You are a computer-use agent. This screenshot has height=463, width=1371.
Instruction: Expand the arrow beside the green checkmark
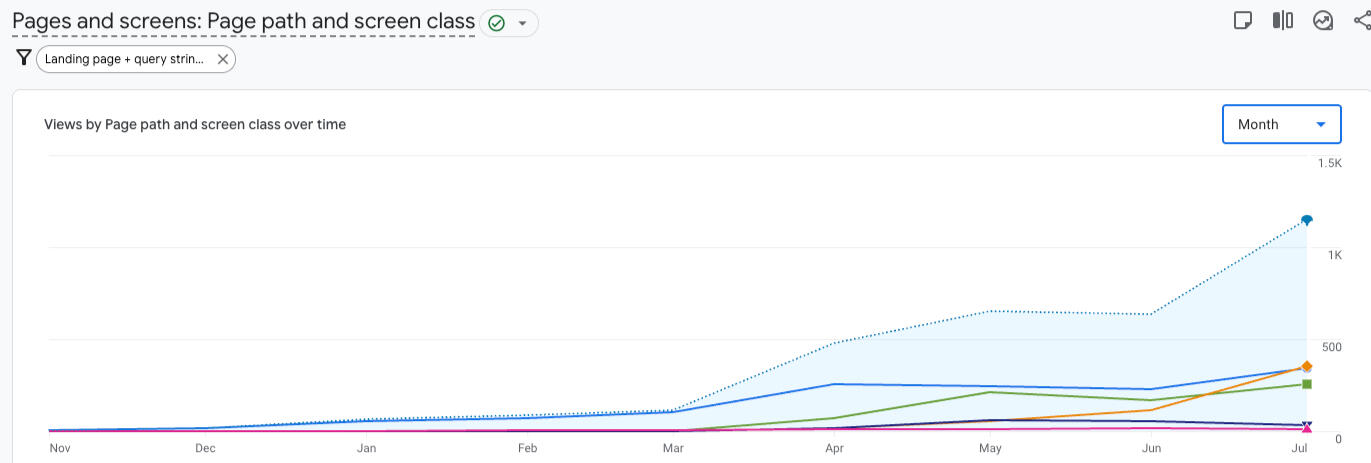coord(522,23)
